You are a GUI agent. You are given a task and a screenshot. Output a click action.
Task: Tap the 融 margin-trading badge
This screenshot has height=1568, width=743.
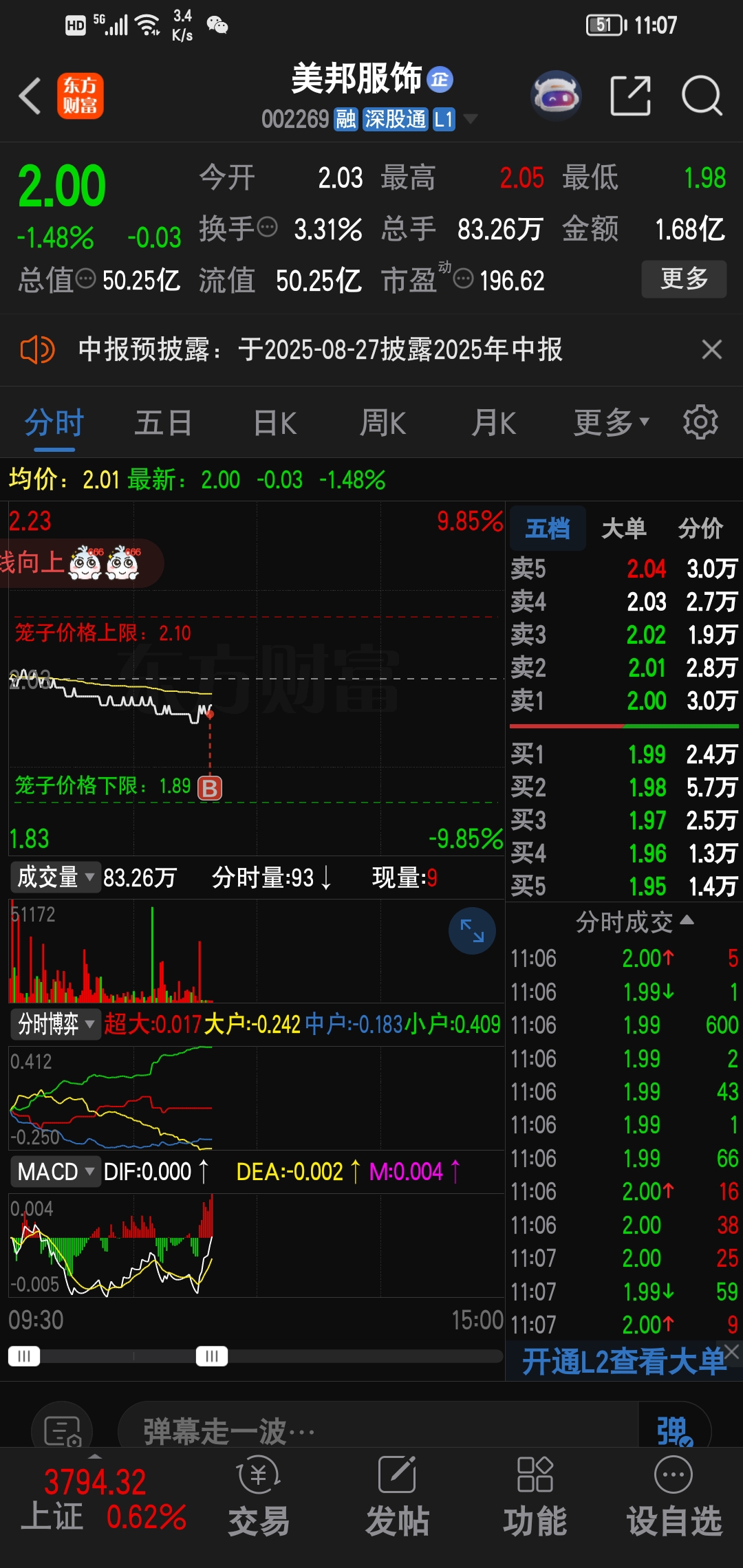click(345, 119)
